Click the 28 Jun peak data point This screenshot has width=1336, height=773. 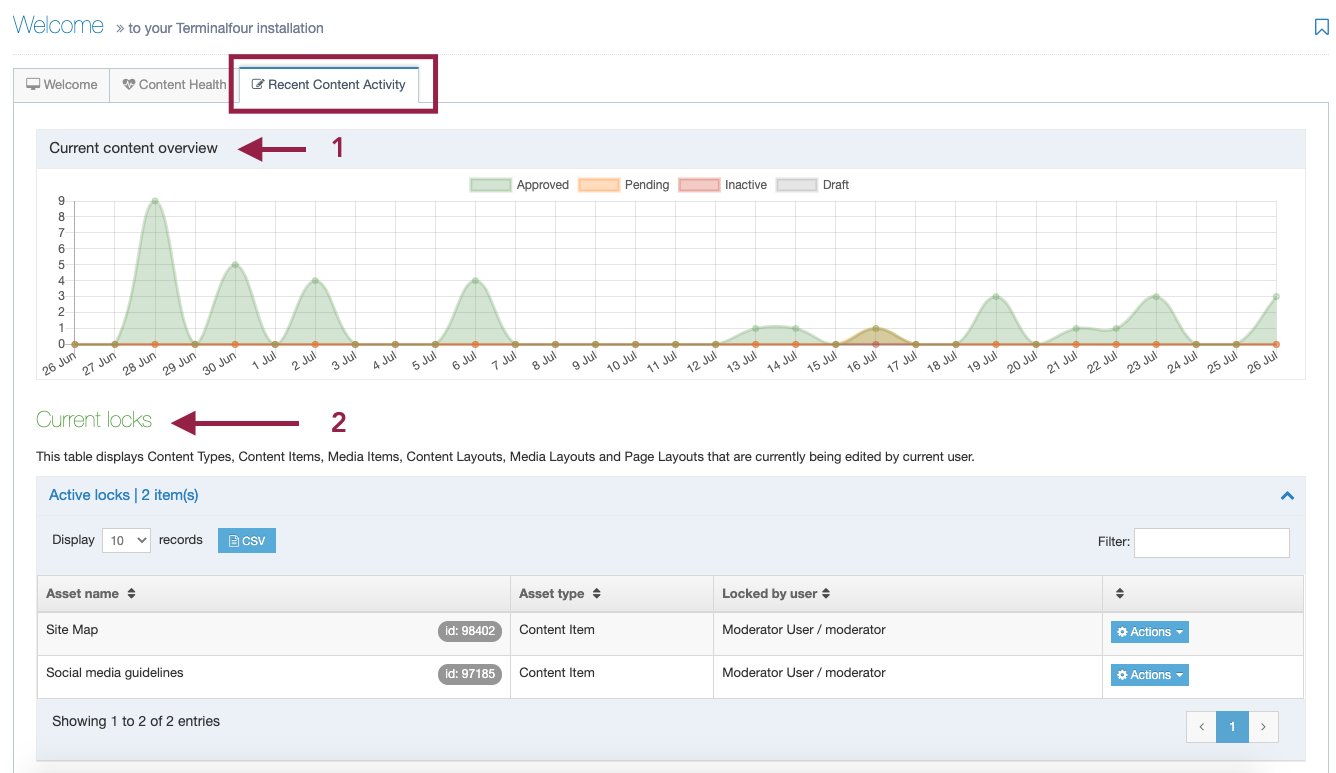155,201
